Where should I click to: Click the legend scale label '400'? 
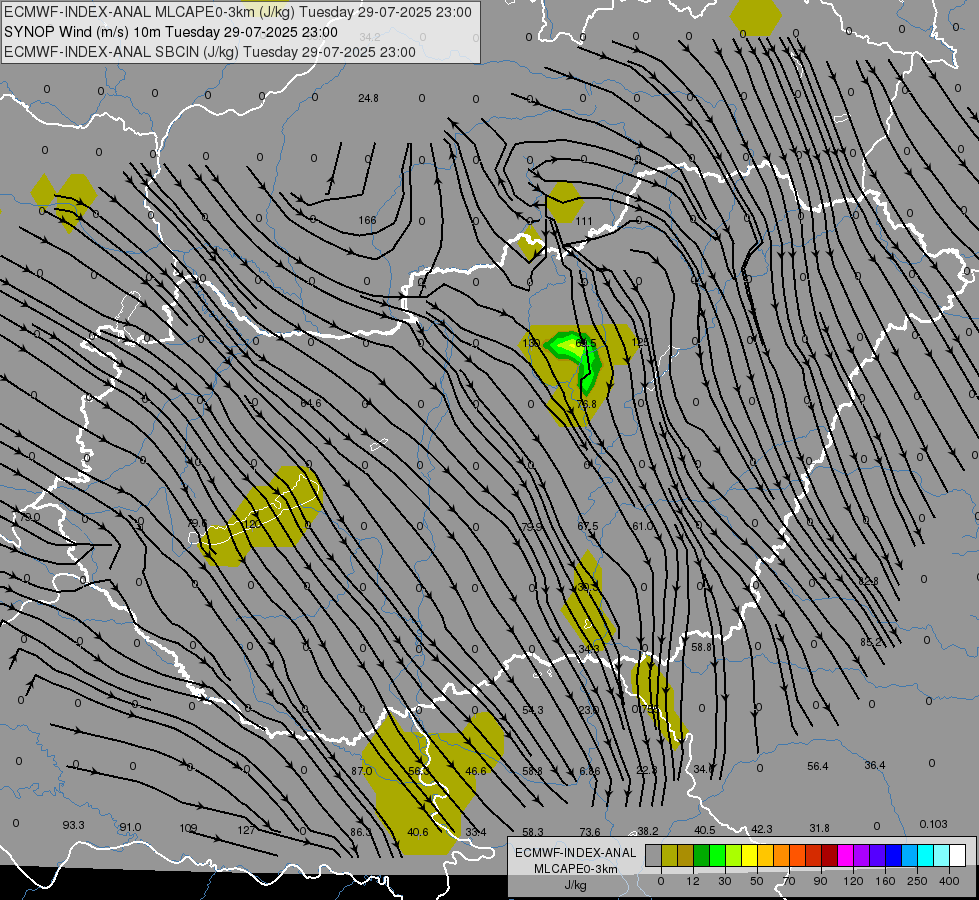pyautogui.click(x=949, y=881)
